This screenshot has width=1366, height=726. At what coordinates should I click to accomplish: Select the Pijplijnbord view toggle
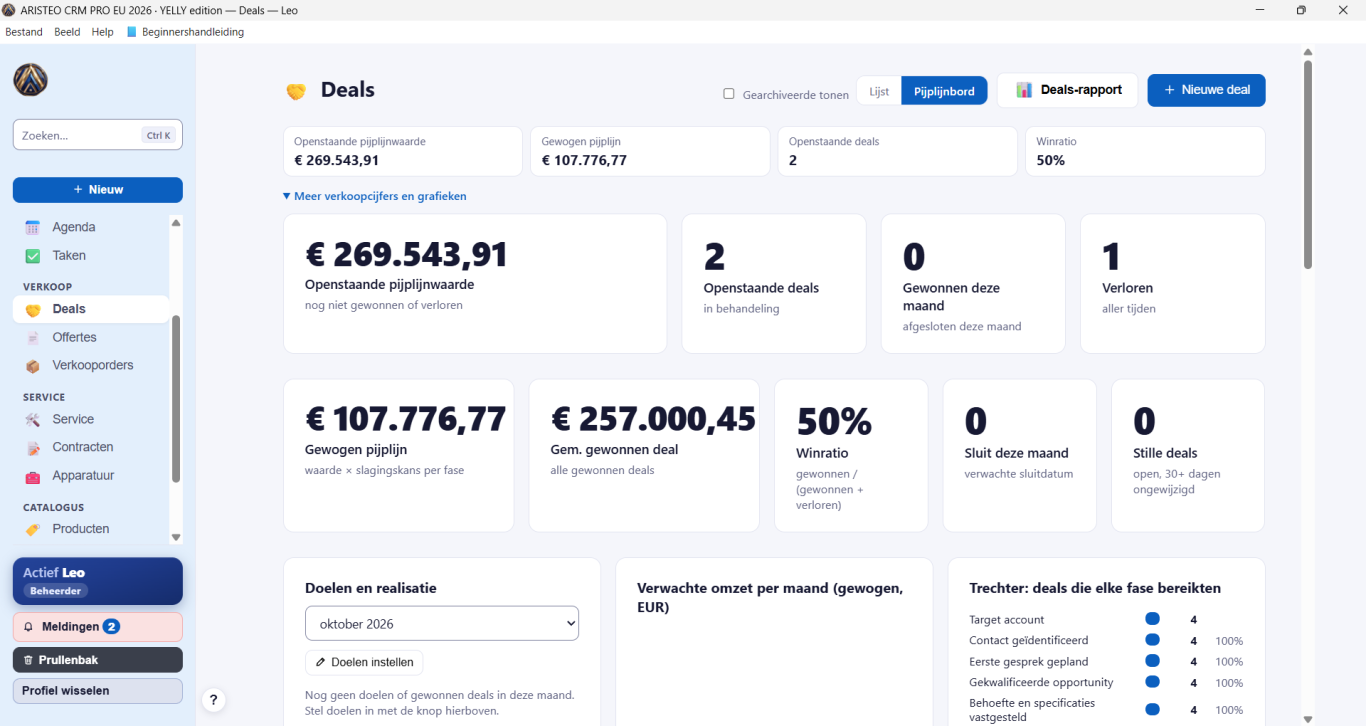(x=944, y=90)
